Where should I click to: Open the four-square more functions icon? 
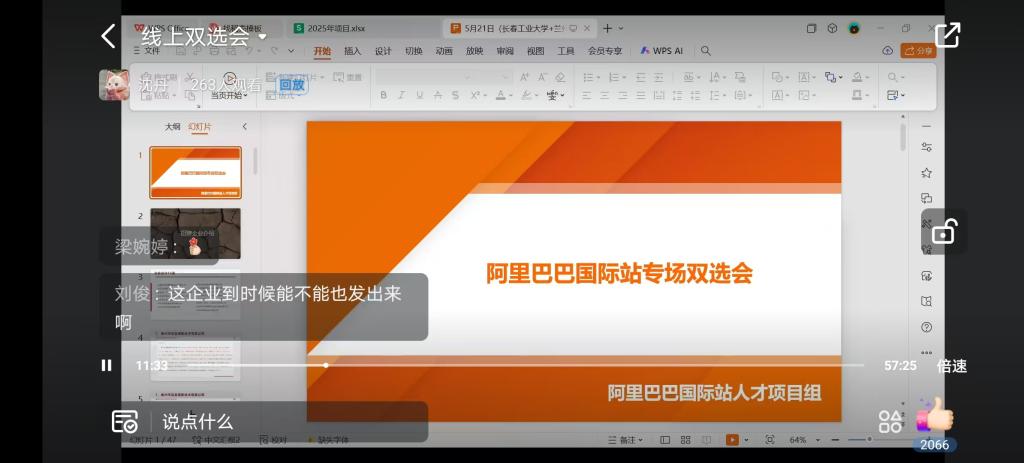pos(889,421)
